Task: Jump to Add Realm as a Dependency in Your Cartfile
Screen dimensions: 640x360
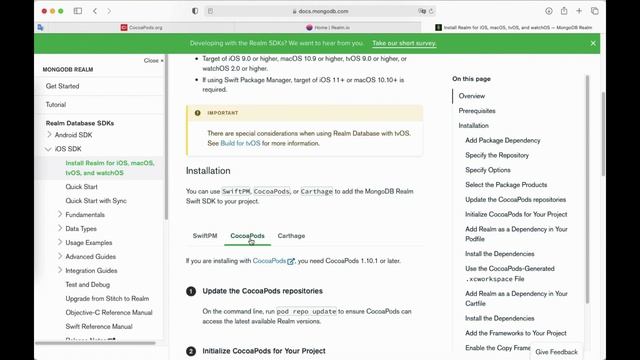Action: click(516, 298)
